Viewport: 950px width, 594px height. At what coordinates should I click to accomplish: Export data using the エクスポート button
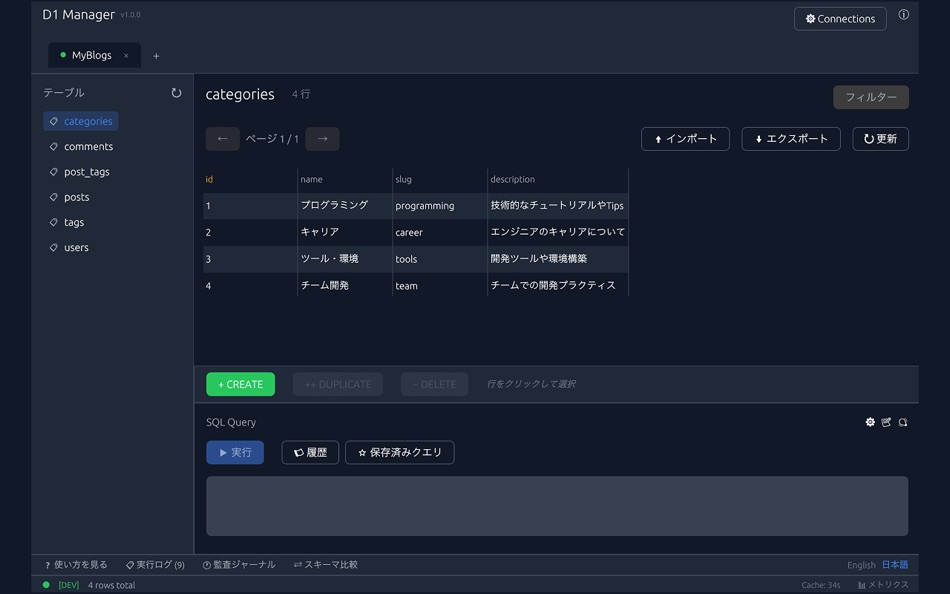[x=790, y=139]
